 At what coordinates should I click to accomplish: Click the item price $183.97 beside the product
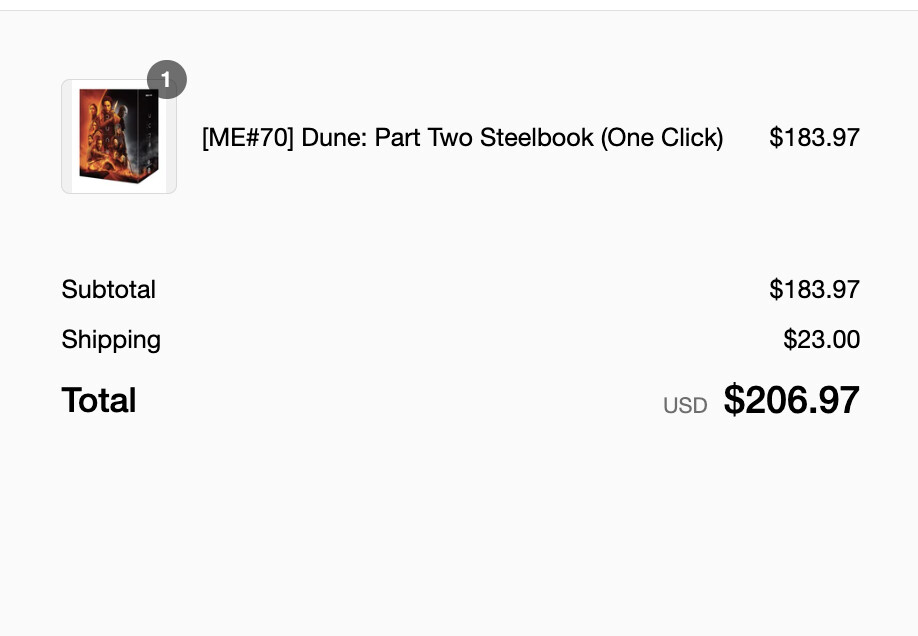814,138
